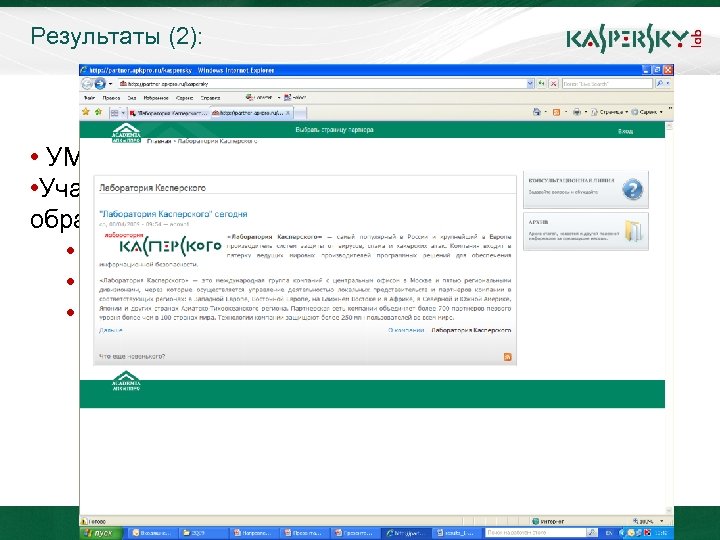Click the Kaspersky lab logo on the slide
Image resolution: width=720 pixels, height=540 pixels.
tap(634, 39)
